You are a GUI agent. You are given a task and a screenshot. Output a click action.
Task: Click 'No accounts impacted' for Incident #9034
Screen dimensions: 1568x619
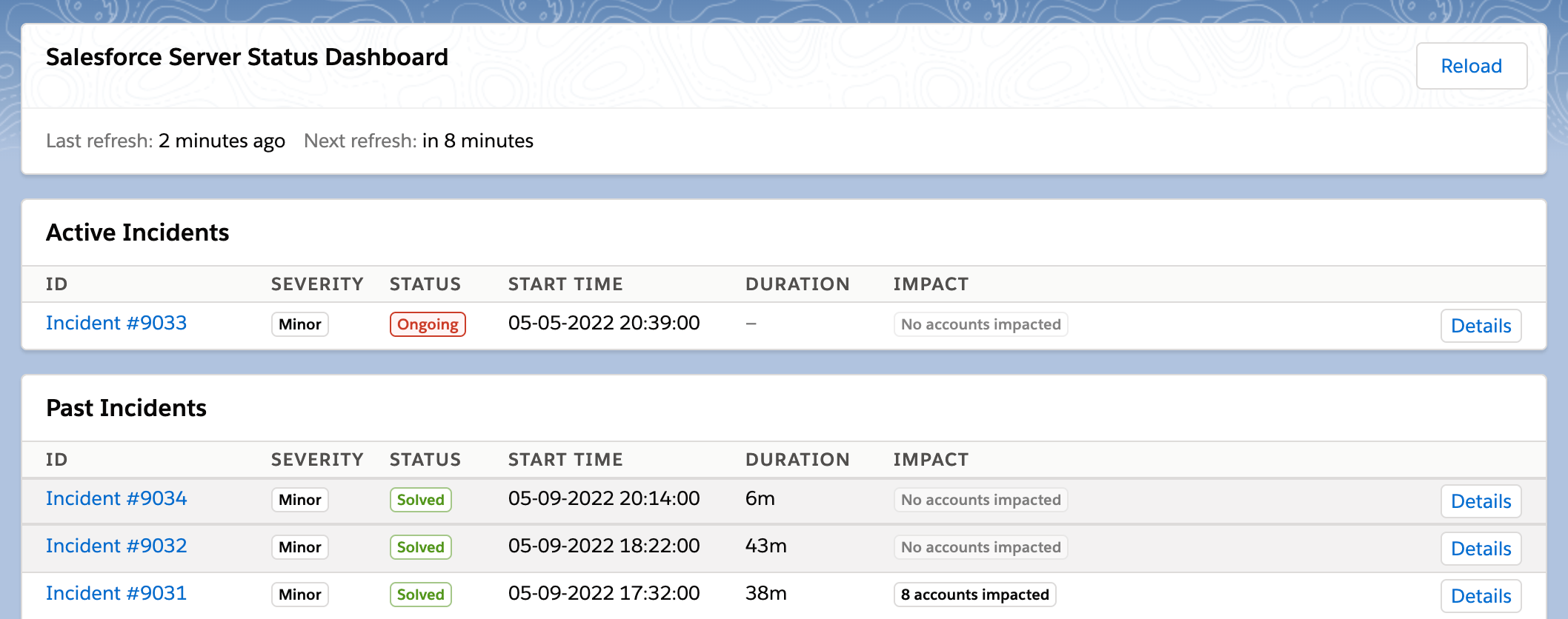pos(981,500)
